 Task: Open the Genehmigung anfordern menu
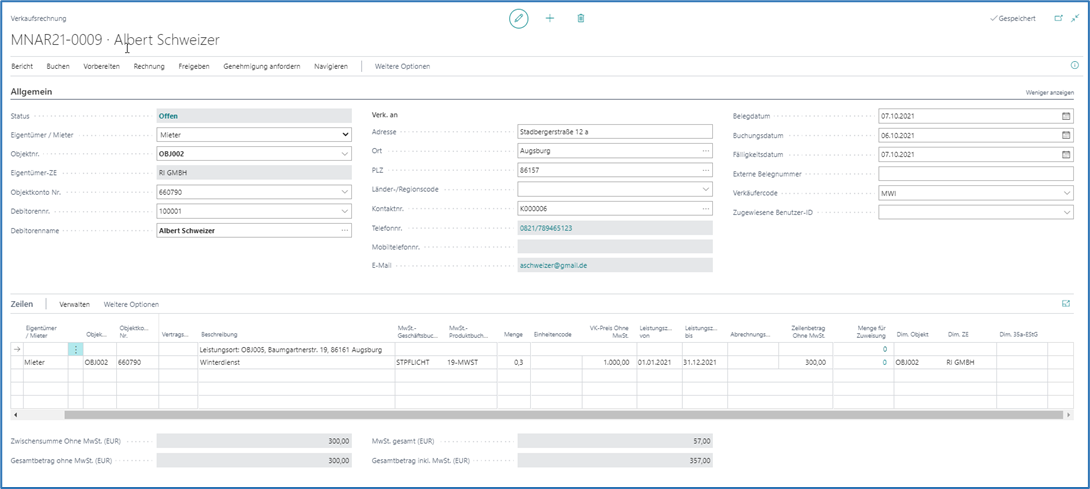261,66
